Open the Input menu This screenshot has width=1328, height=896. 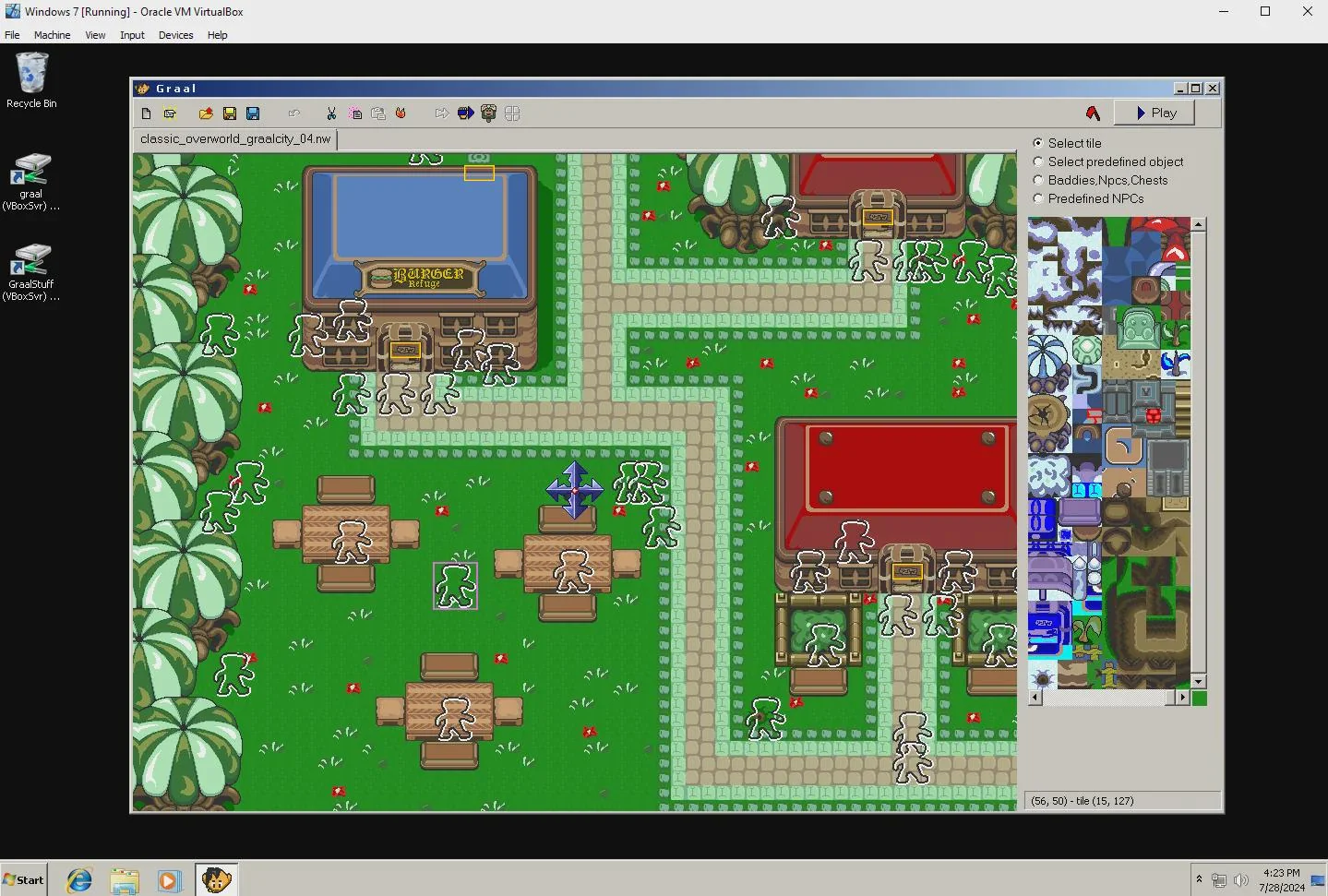click(132, 35)
